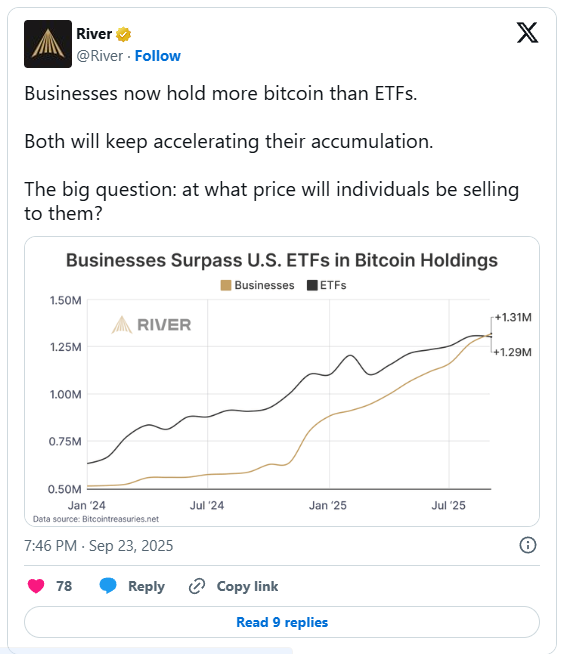Open the tweet info icon

pyautogui.click(x=528, y=545)
